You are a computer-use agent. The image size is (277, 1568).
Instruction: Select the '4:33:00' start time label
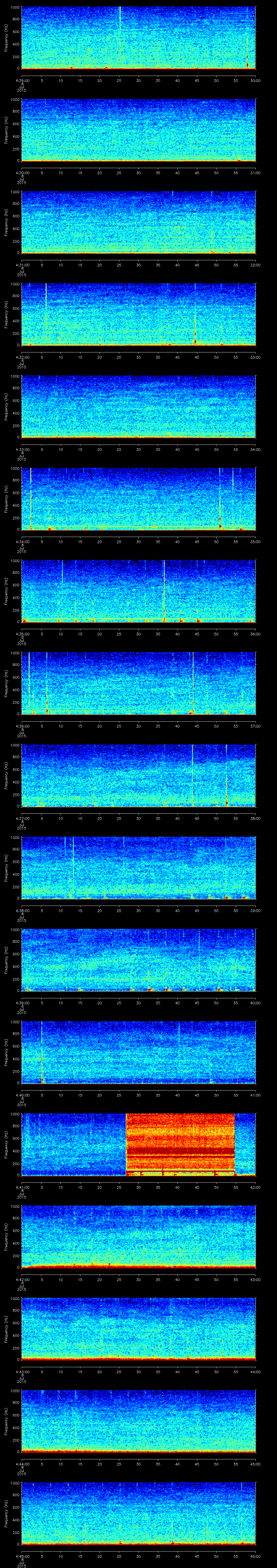coord(22,449)
